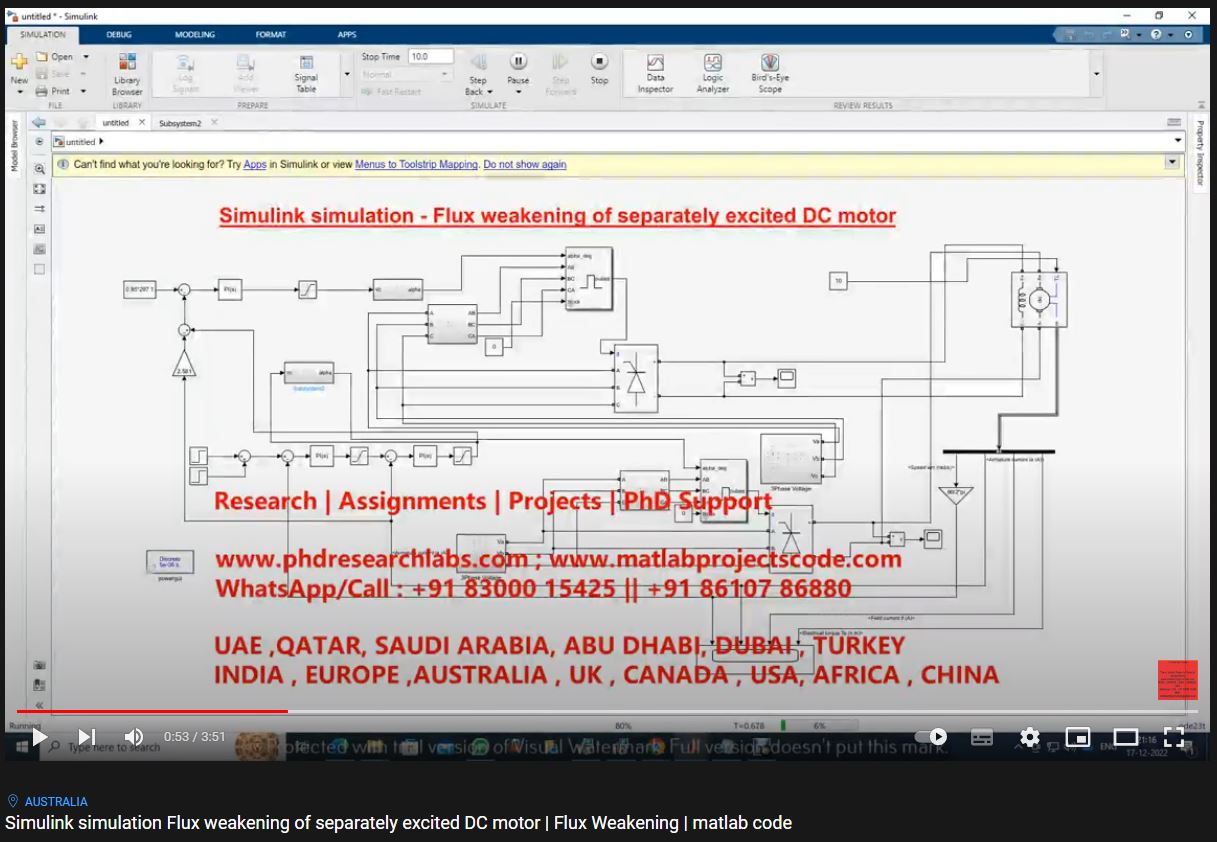Open the Property Inspector side panel
The image size is (1217, 842).
1200,153
